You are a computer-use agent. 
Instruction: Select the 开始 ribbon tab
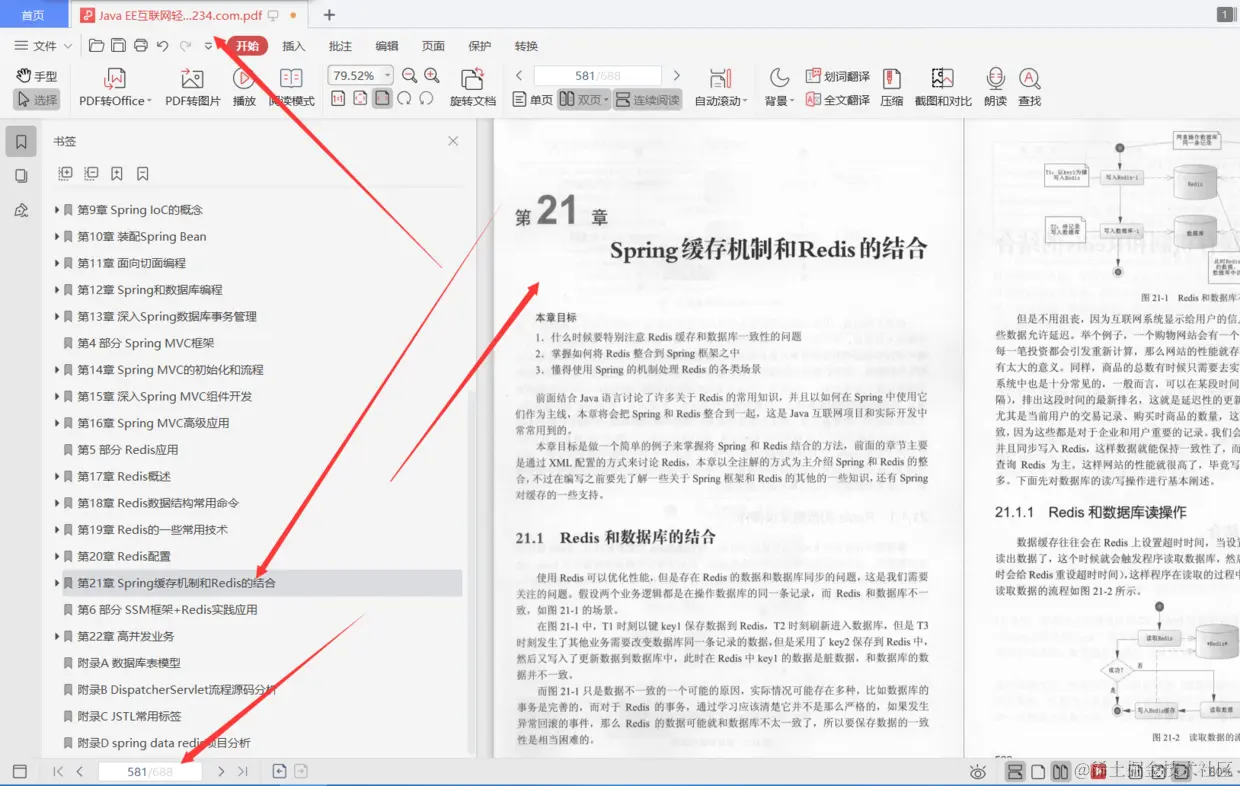click(247, 46)
